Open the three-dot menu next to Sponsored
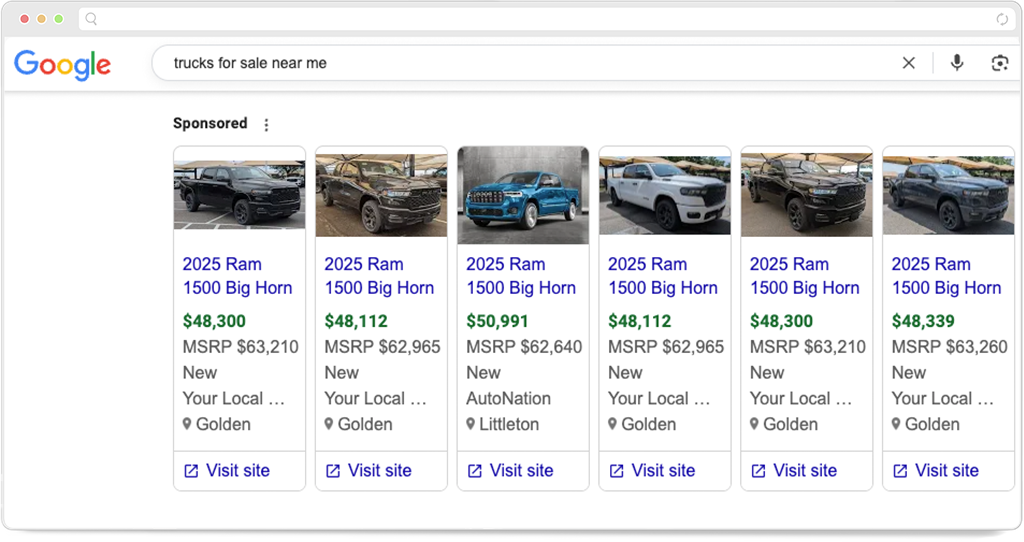Viewport: 1024px width, 542px height. 266,125
